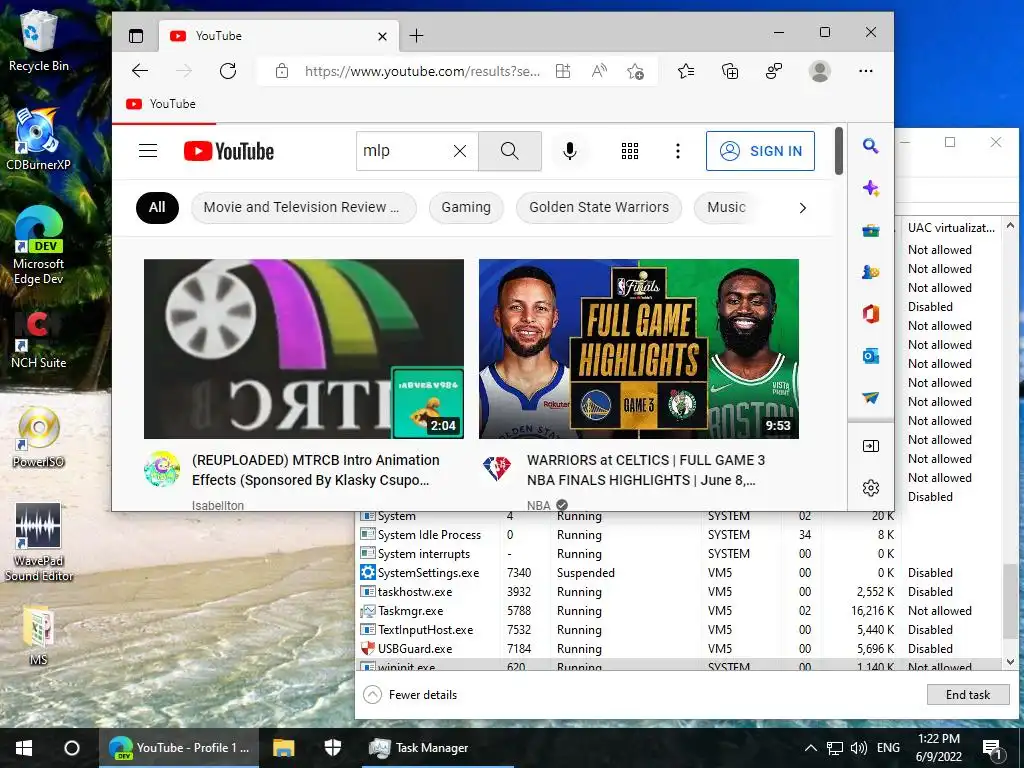Open the NBA channel avatar
This screenshot has width=1024, height=768.
click(497, 468)
